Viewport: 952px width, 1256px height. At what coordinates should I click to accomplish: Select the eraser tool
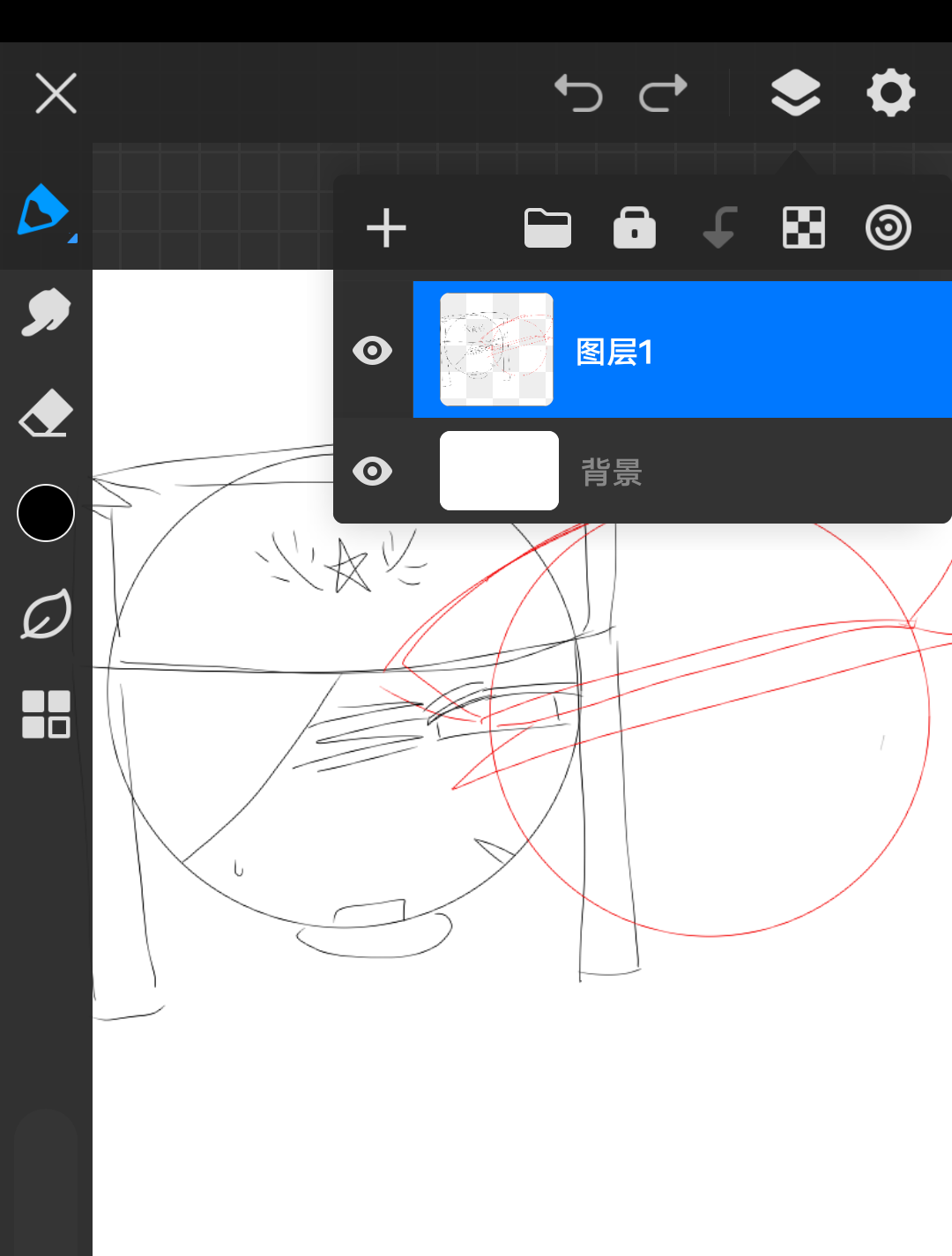coord(46,413)
